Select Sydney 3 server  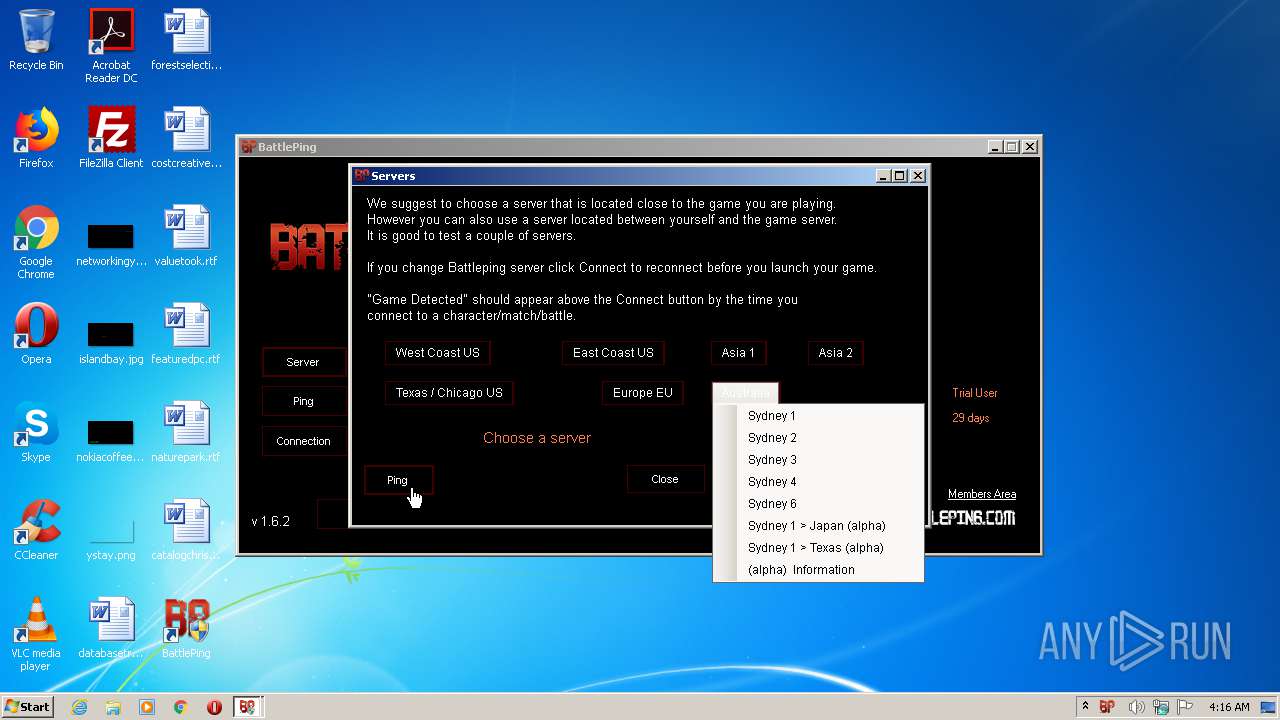pos(818,460)
